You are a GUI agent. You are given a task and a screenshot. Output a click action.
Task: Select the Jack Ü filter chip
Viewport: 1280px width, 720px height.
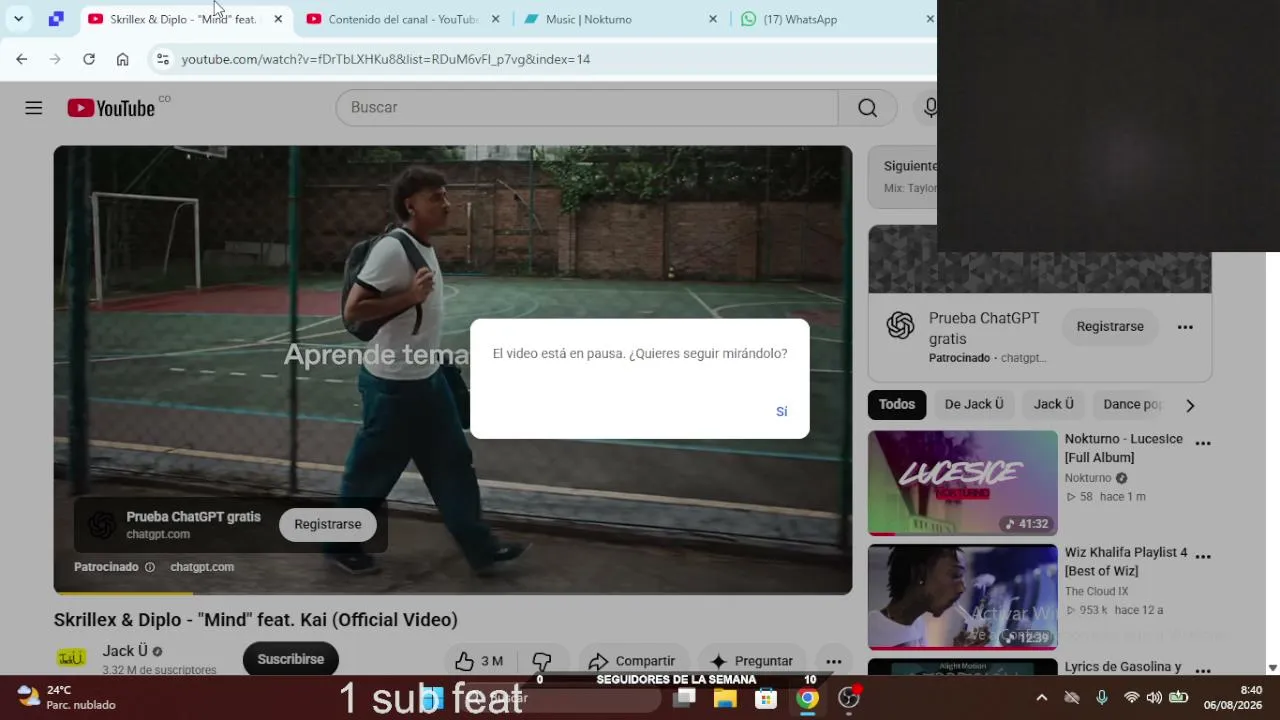(x=1053, y=405)
